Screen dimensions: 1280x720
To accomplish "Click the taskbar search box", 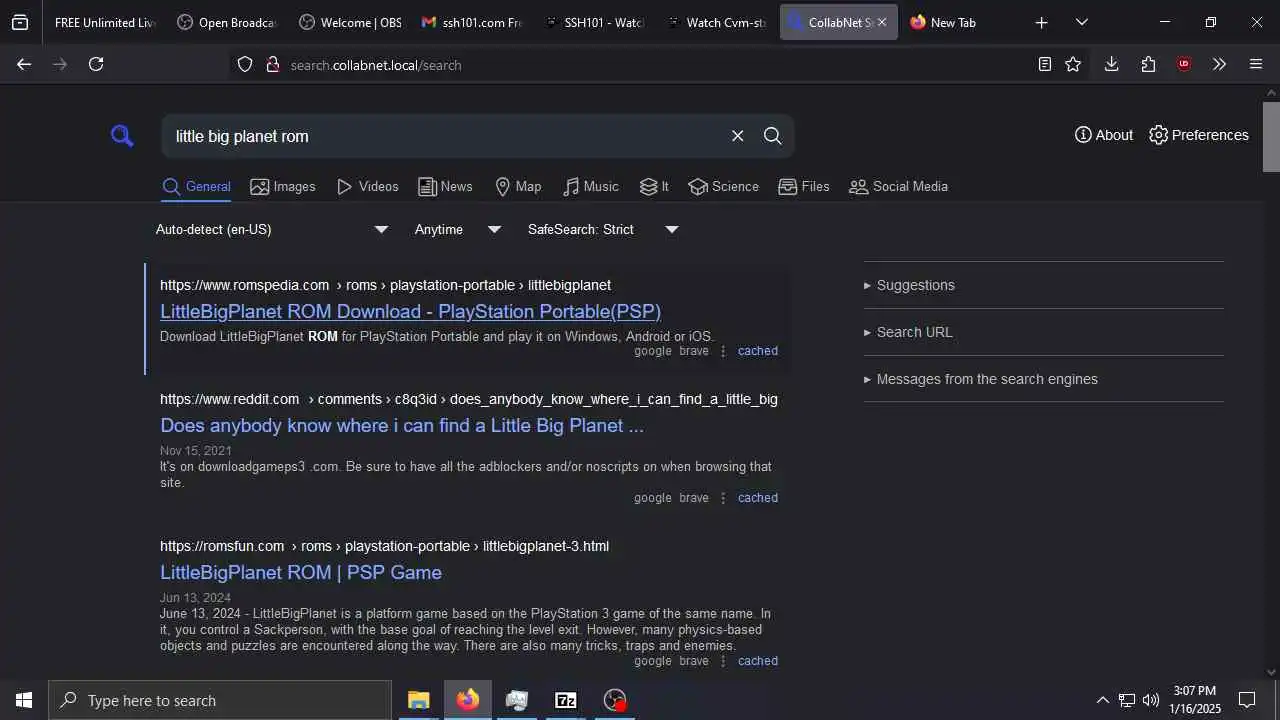I will tap(220, 700).
